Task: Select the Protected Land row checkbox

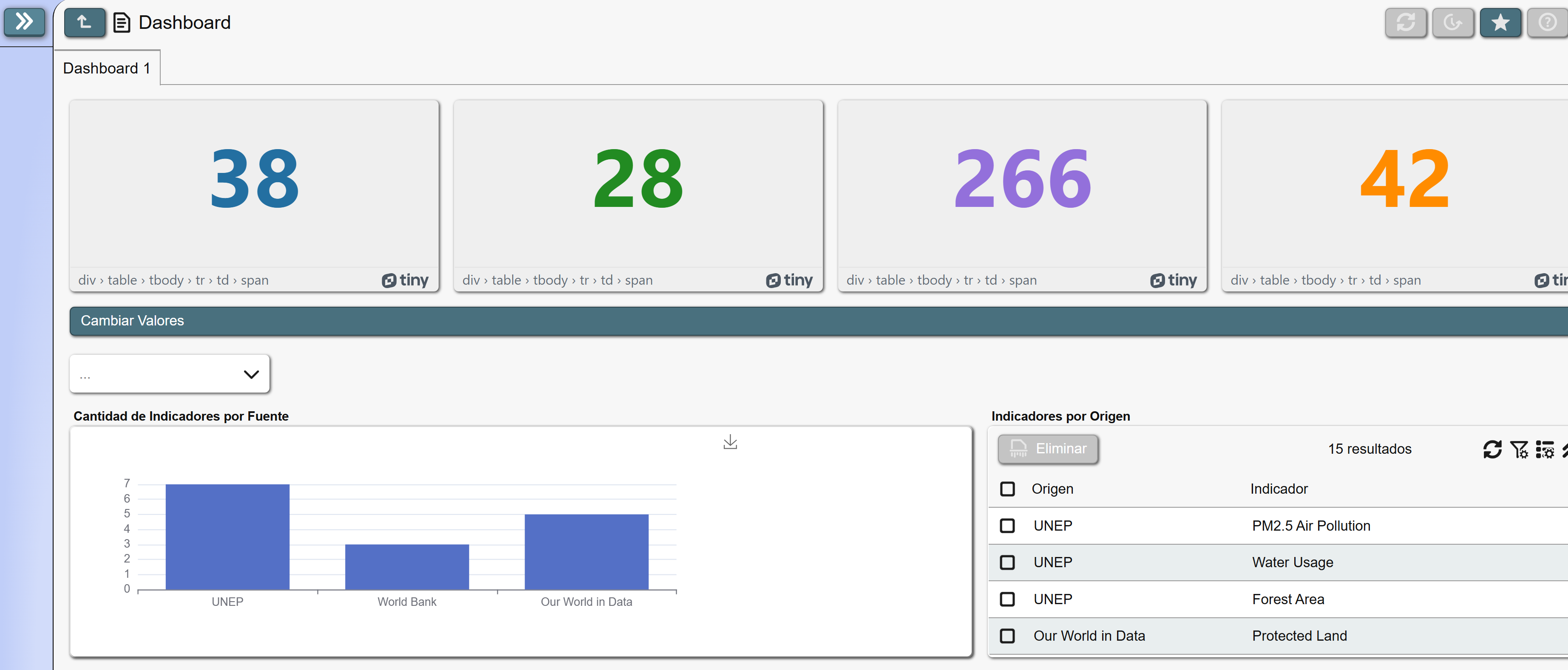Action: coord(1007,636)
